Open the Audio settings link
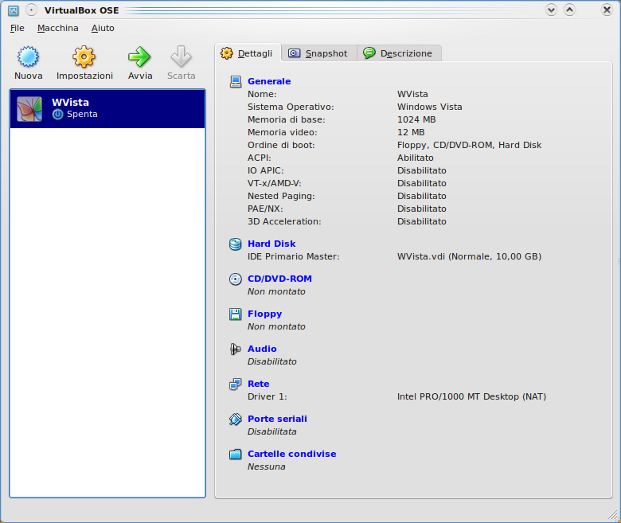Viewport: 621px width, 523px height. click(262, 349)
